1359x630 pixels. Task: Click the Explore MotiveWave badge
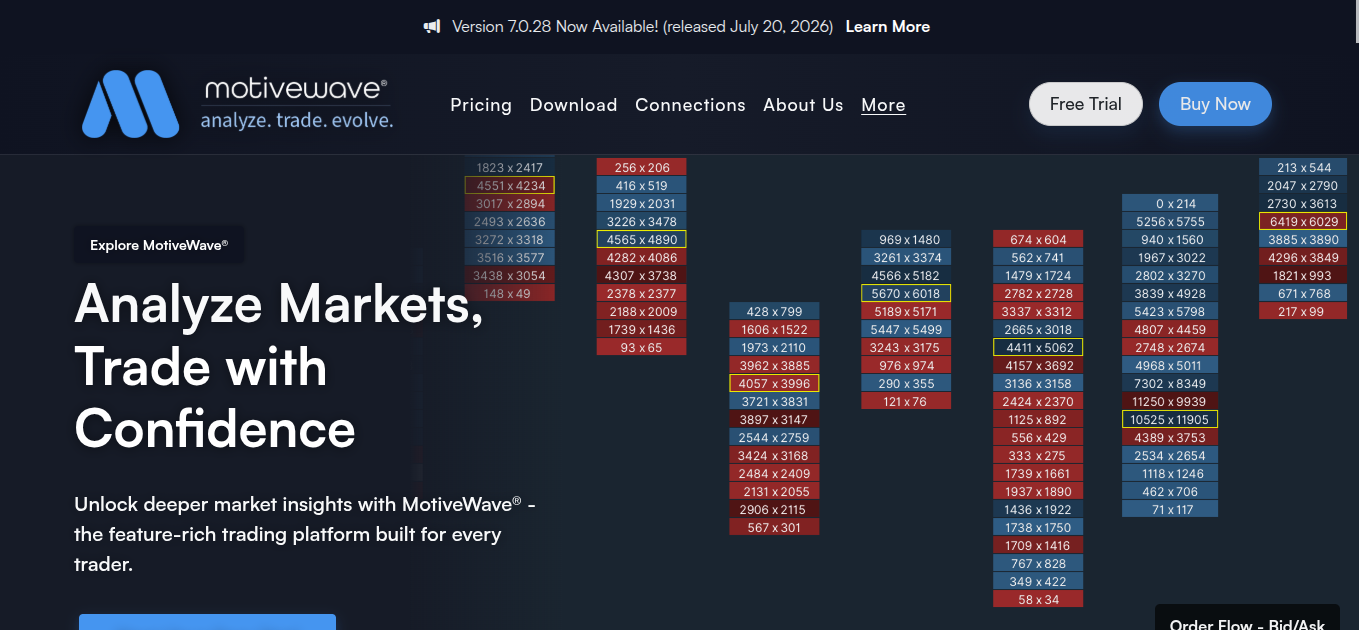159,245
